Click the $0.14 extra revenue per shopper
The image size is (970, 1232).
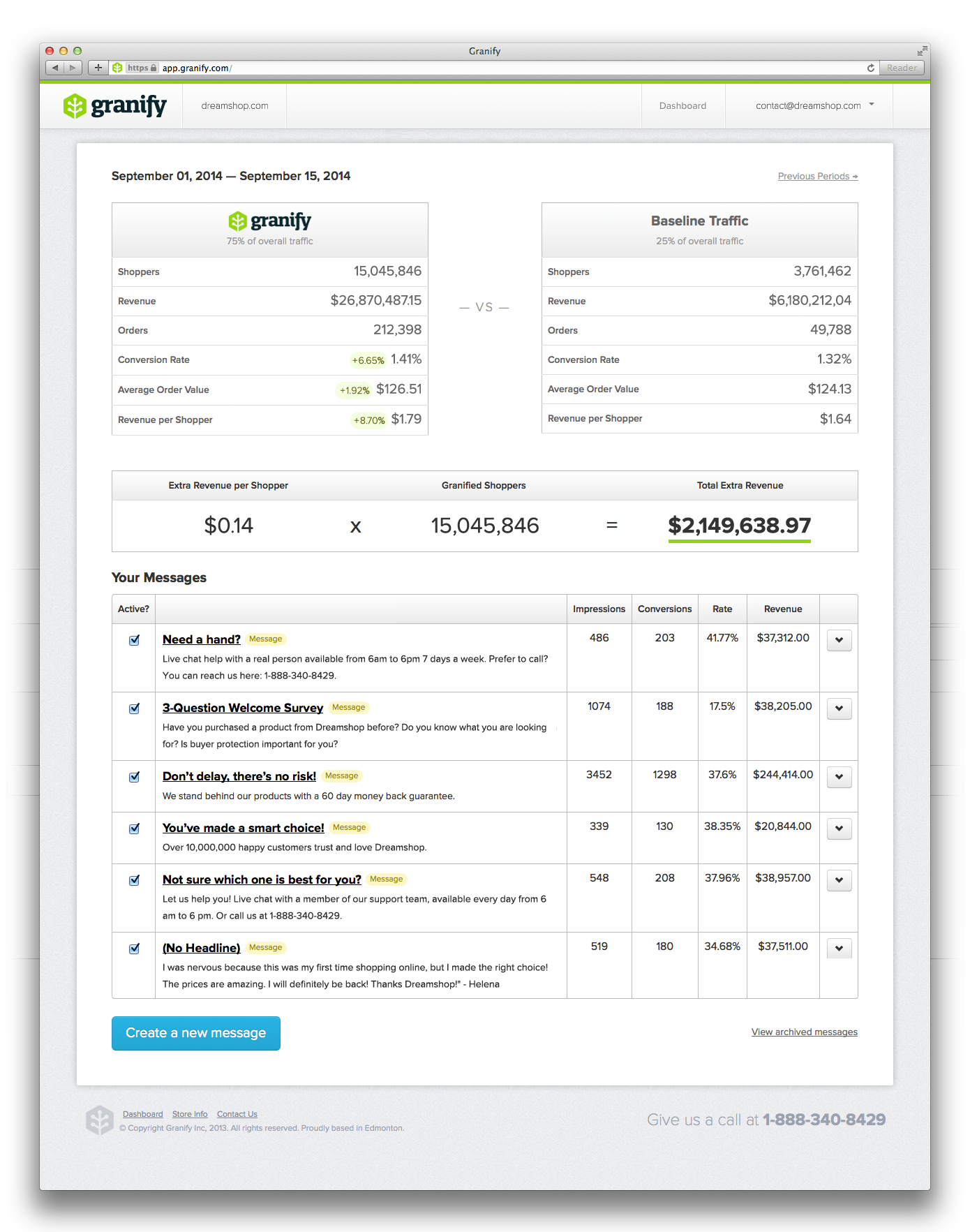point(228,526)
